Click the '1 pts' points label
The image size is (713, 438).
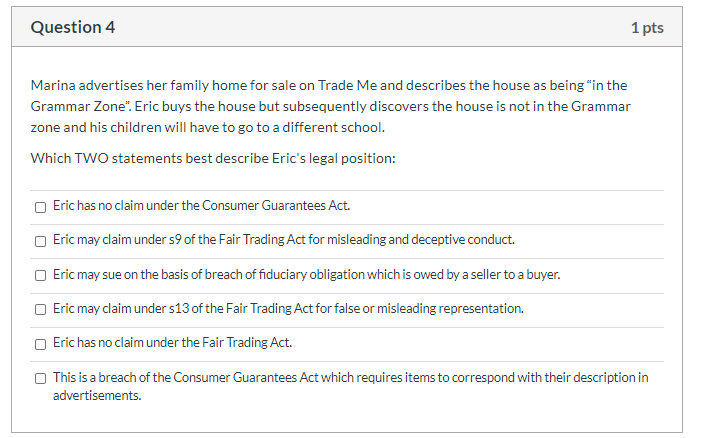[647, 28]
